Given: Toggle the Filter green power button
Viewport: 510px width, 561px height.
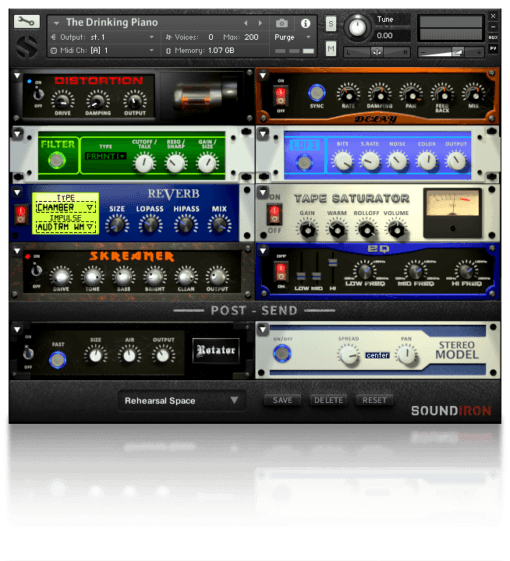Looking at the screenshot, I should [x=57, y=160].
